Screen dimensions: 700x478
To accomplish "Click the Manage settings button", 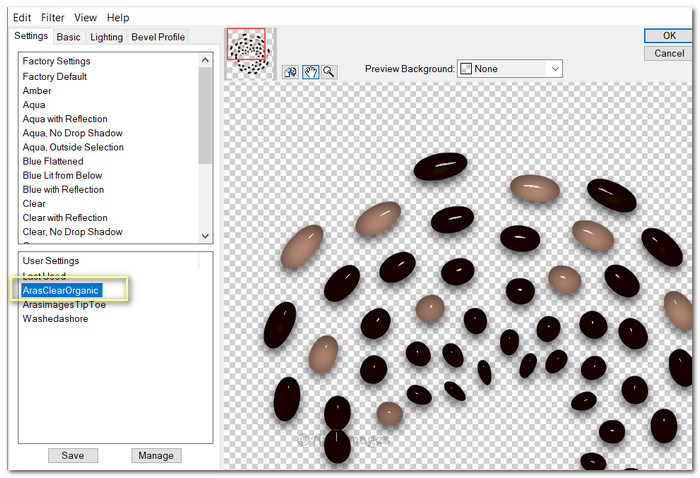I will click(156, 455).
